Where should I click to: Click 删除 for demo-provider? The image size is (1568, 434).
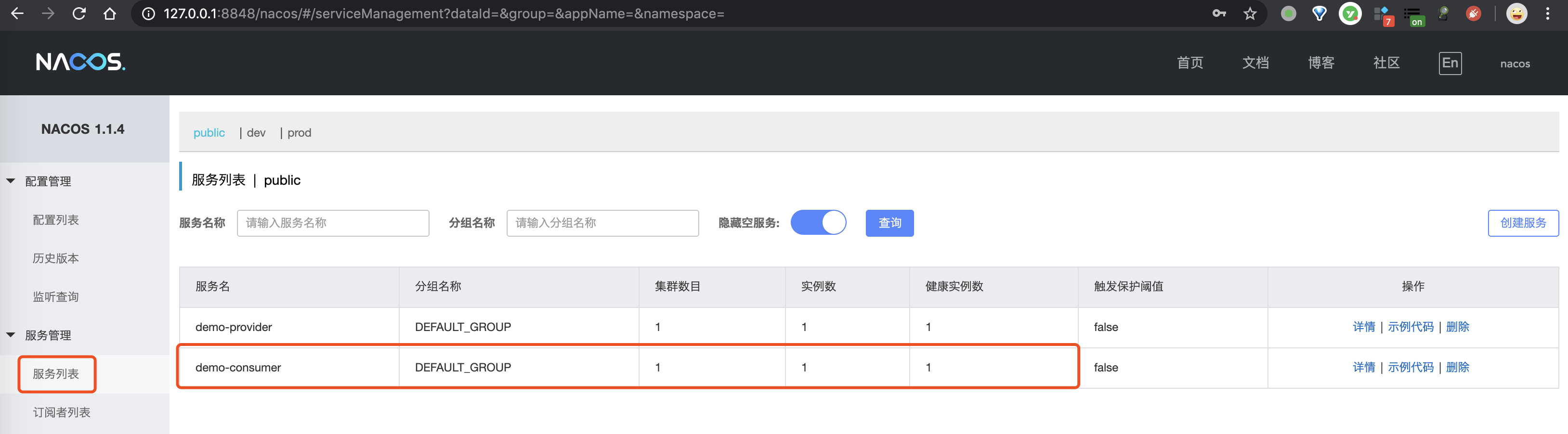1457,327
